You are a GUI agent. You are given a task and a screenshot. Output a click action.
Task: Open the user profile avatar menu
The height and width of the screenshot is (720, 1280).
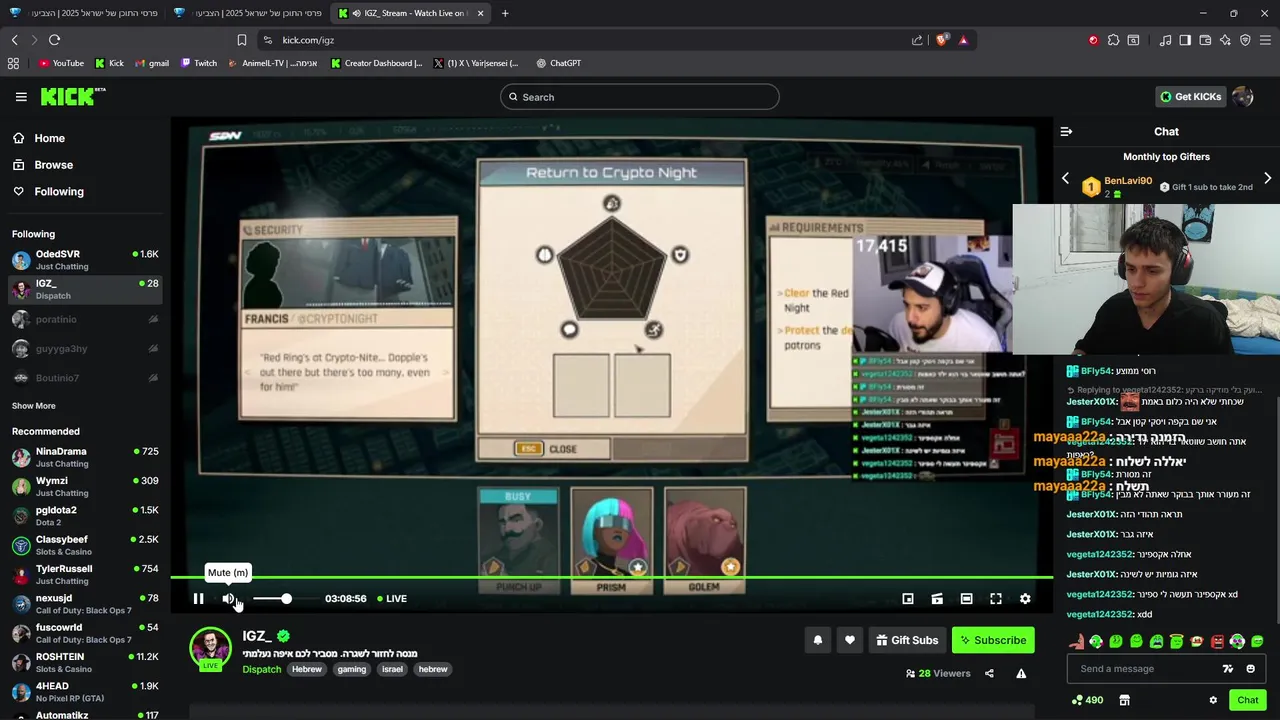pyautogui.click(x=1243, y=97)
